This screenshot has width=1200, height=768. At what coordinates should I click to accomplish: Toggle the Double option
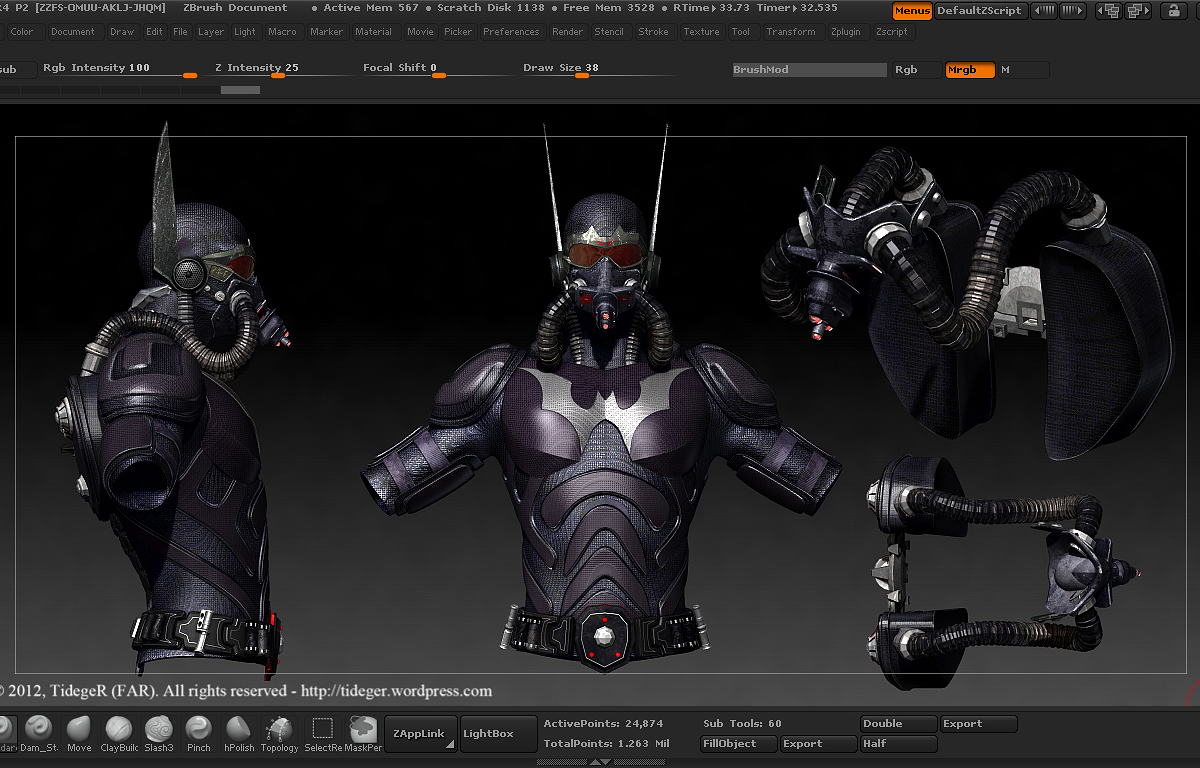pos(899,724)
